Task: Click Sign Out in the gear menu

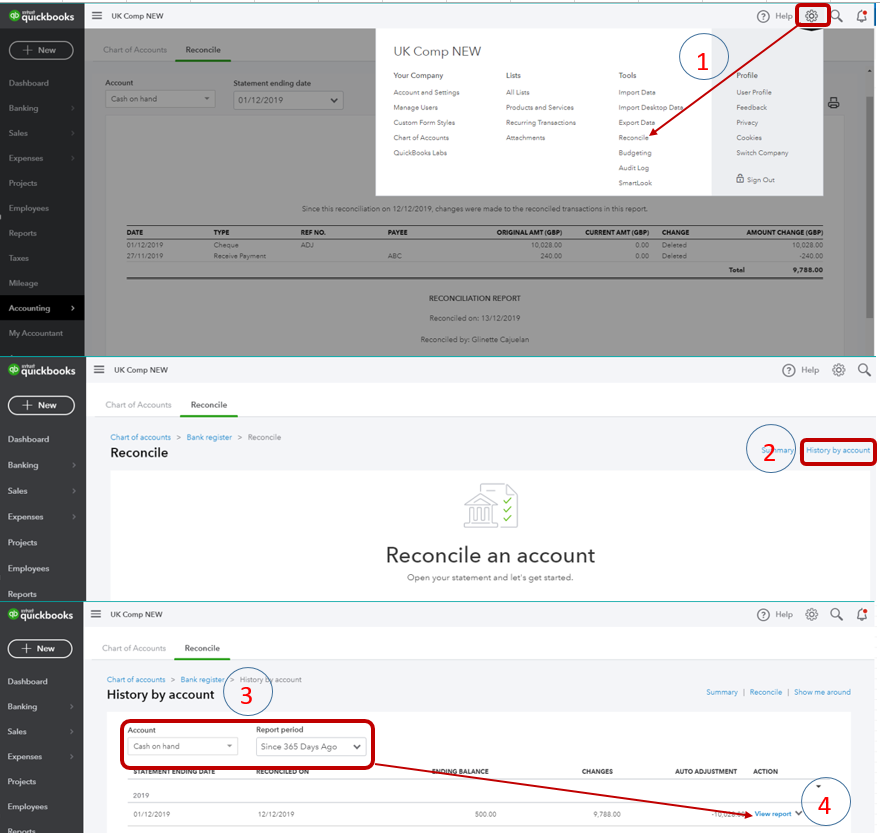Action: click(760, 180)
